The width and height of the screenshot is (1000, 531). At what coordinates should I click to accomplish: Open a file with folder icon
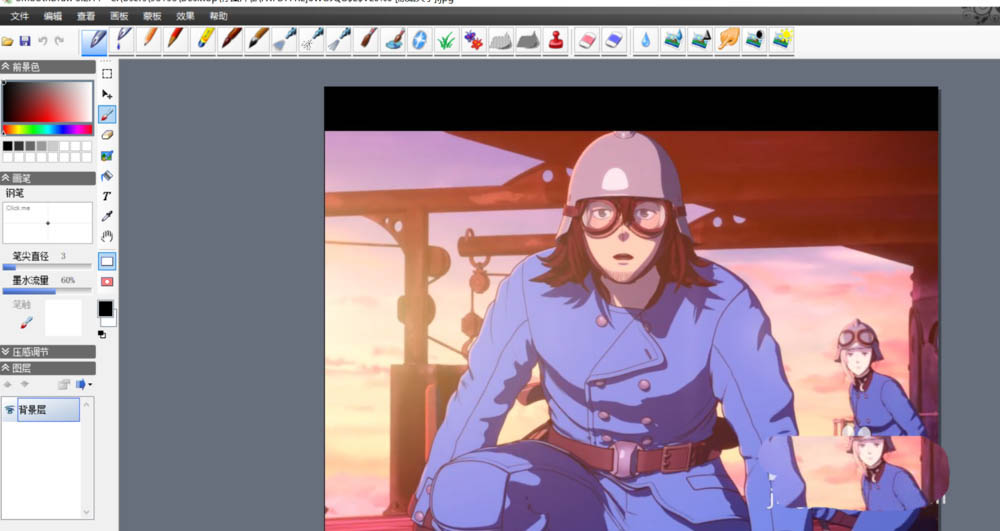click(x=8, y=41)
